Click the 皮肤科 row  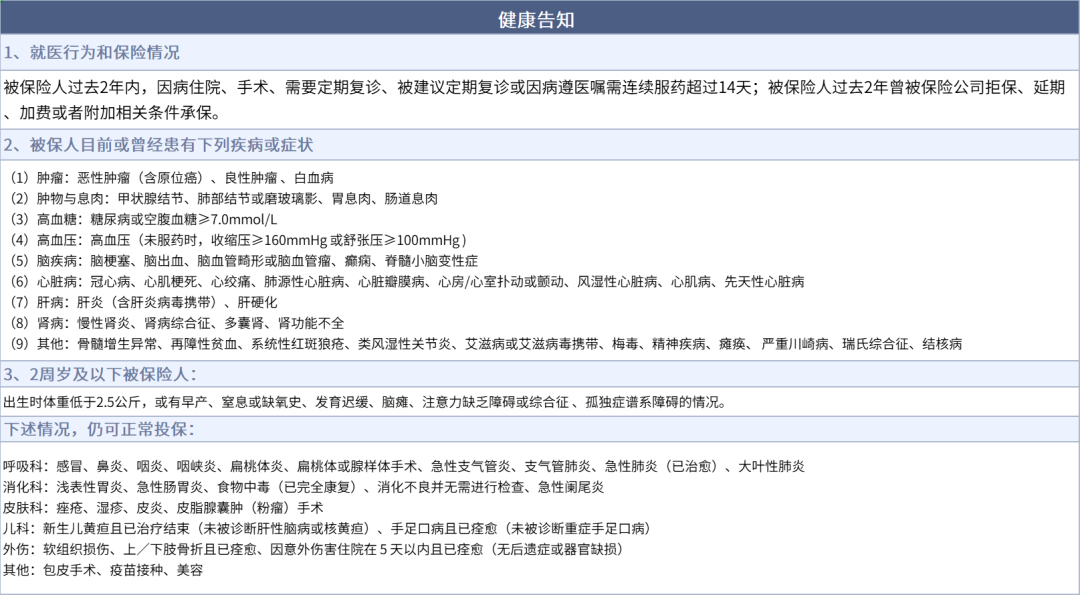163,508
